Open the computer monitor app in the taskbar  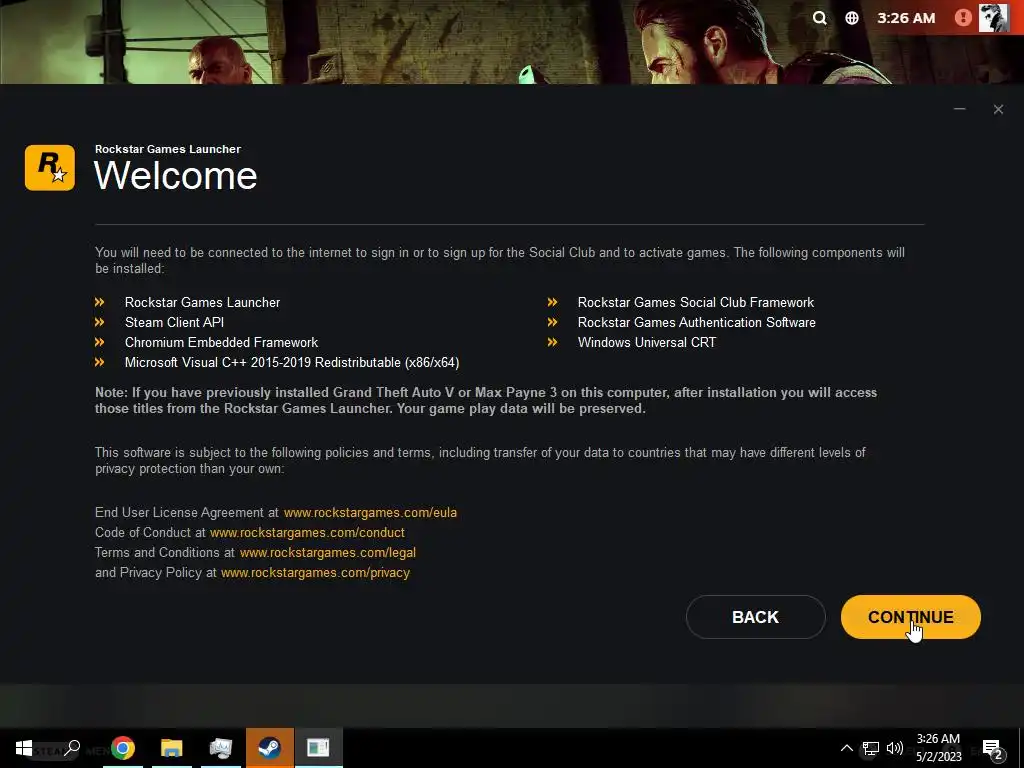click(221, 748)
